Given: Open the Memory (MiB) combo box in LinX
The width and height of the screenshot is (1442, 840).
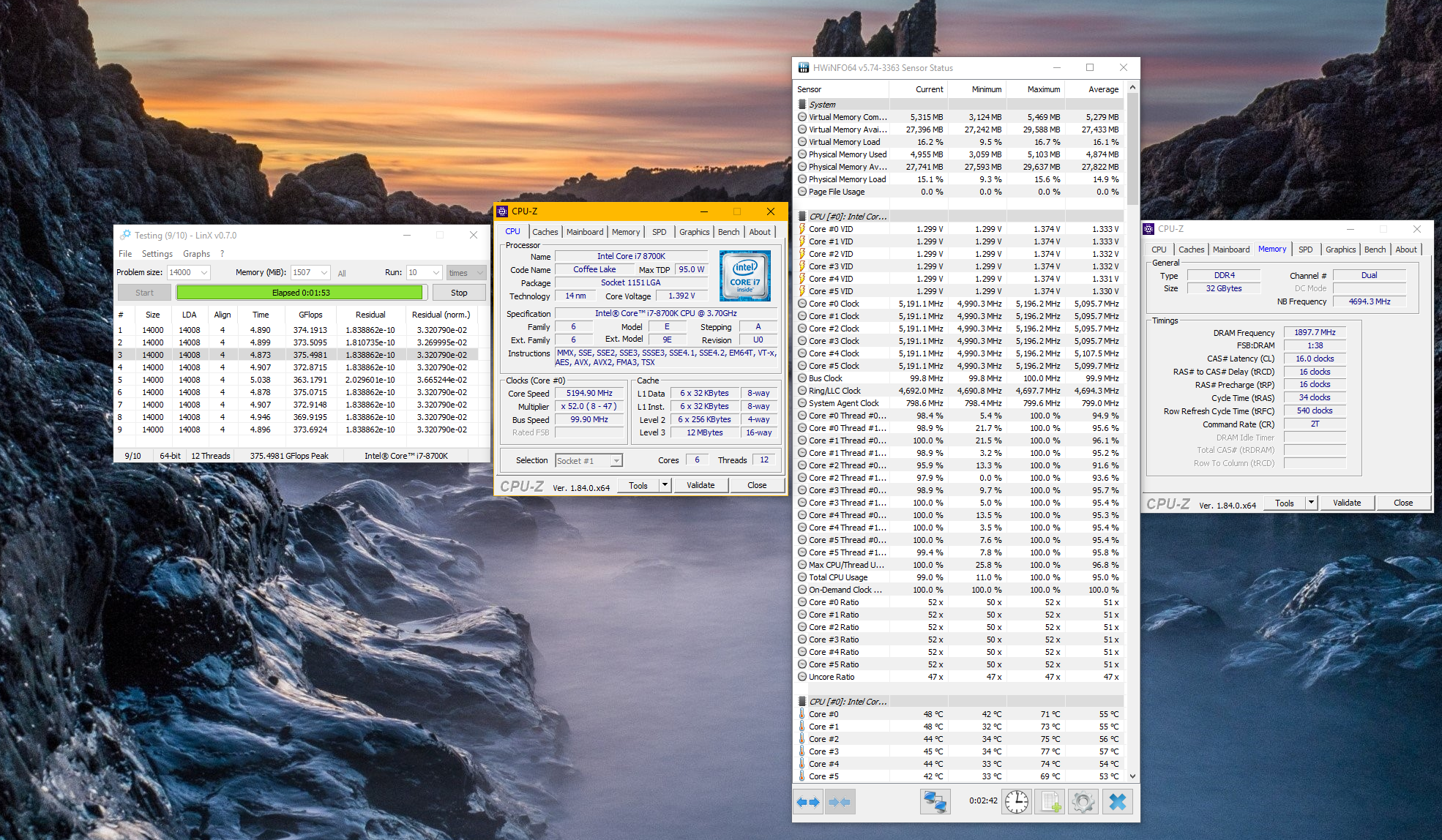Looking at the screenshot, I should pos(324,272).
